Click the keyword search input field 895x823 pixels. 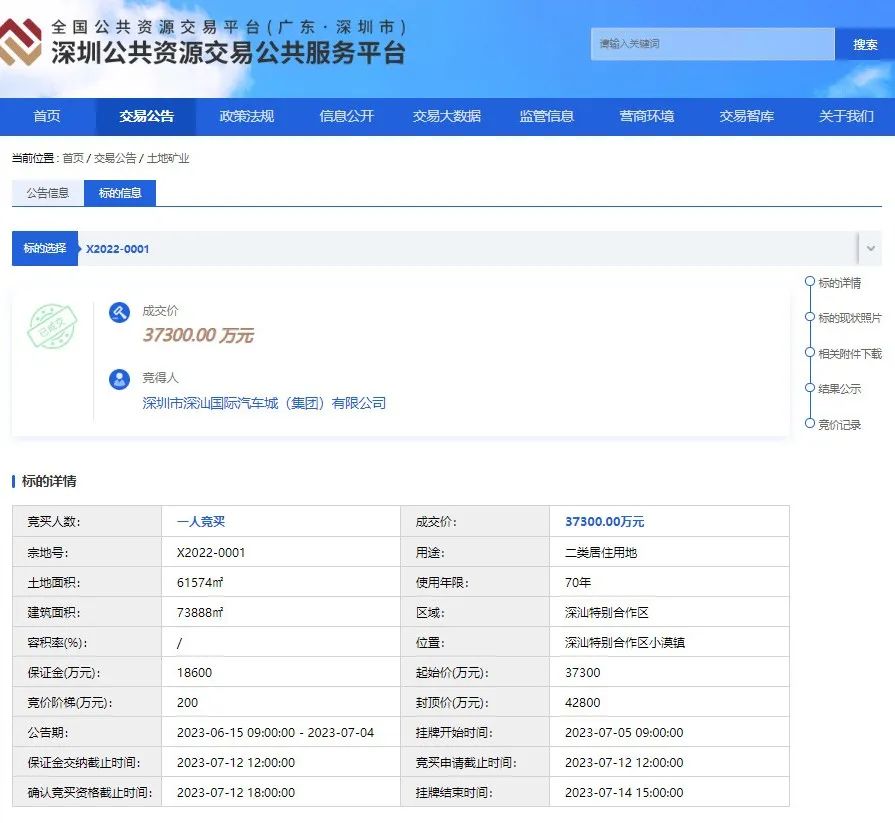point(711,44)
